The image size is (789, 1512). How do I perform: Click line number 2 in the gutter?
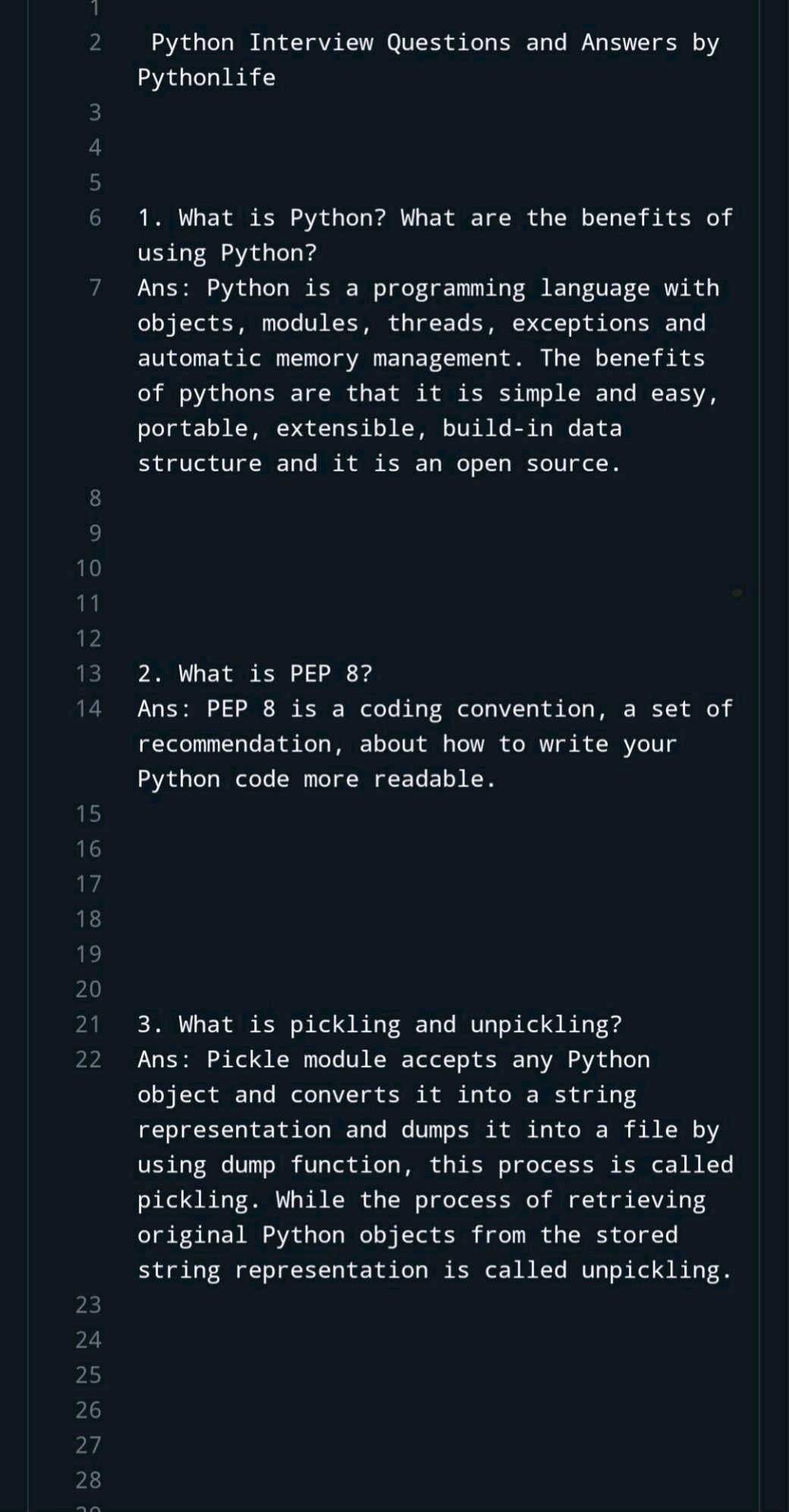[x=95, y=43]
